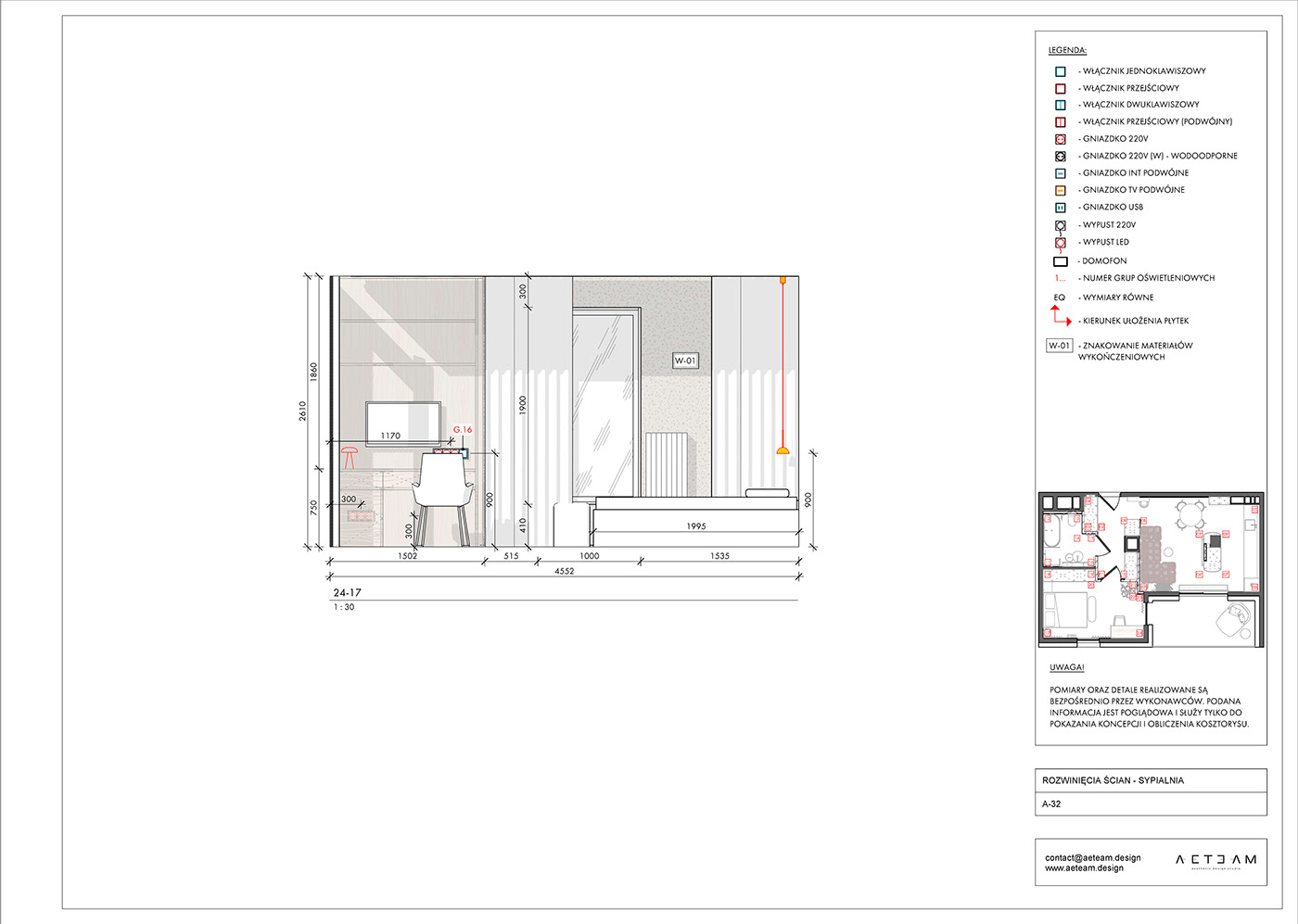
Task: Click the bed length dimension 1995
Action: [x=696, y=526]
